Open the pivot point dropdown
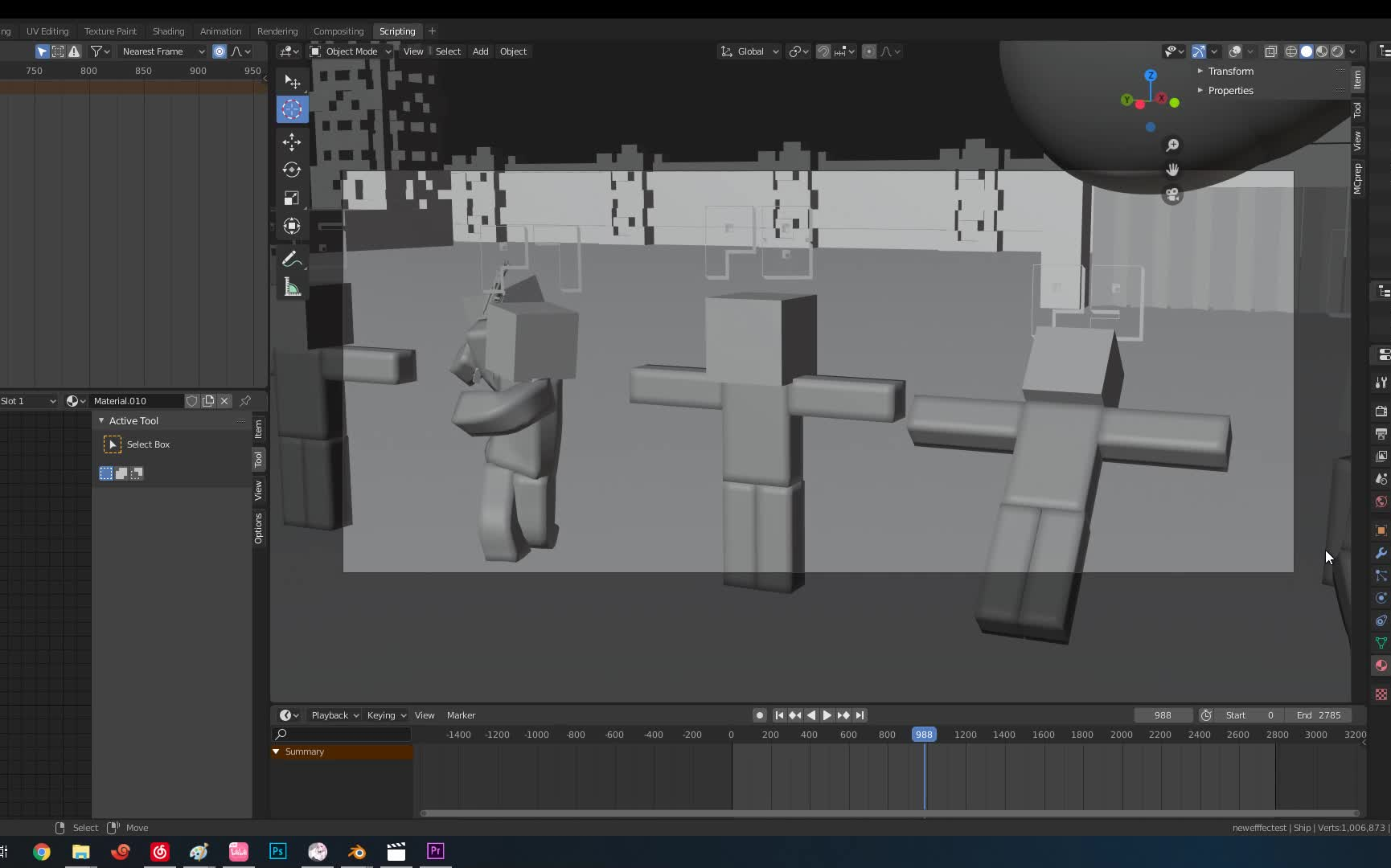1391x868 pixels. coord(798,51)
